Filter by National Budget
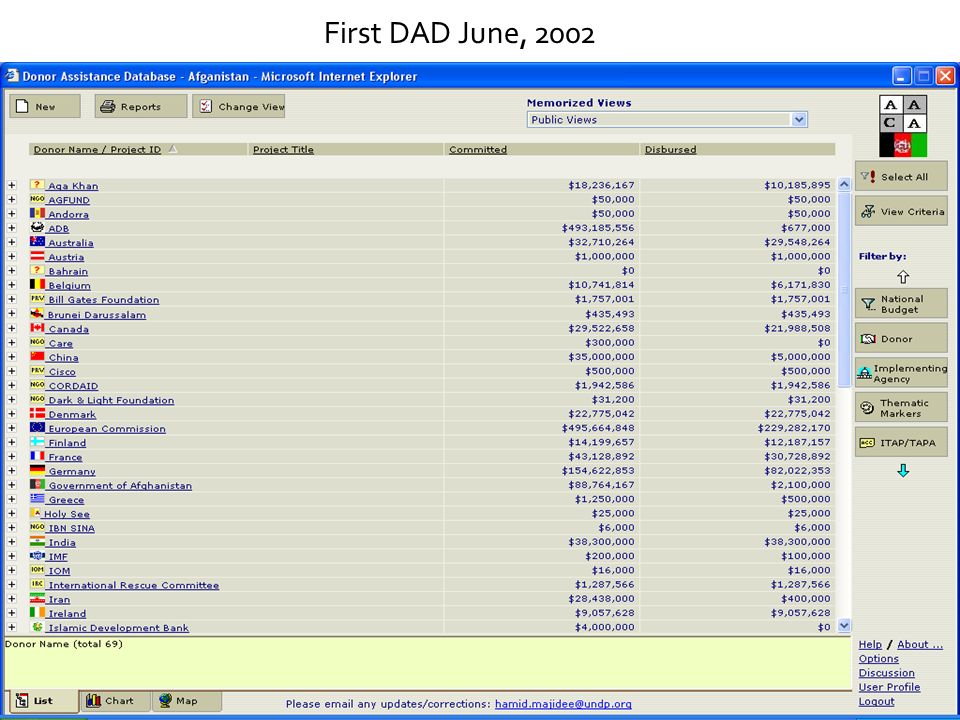The image size is (960, 720). [x=901, y=304]
